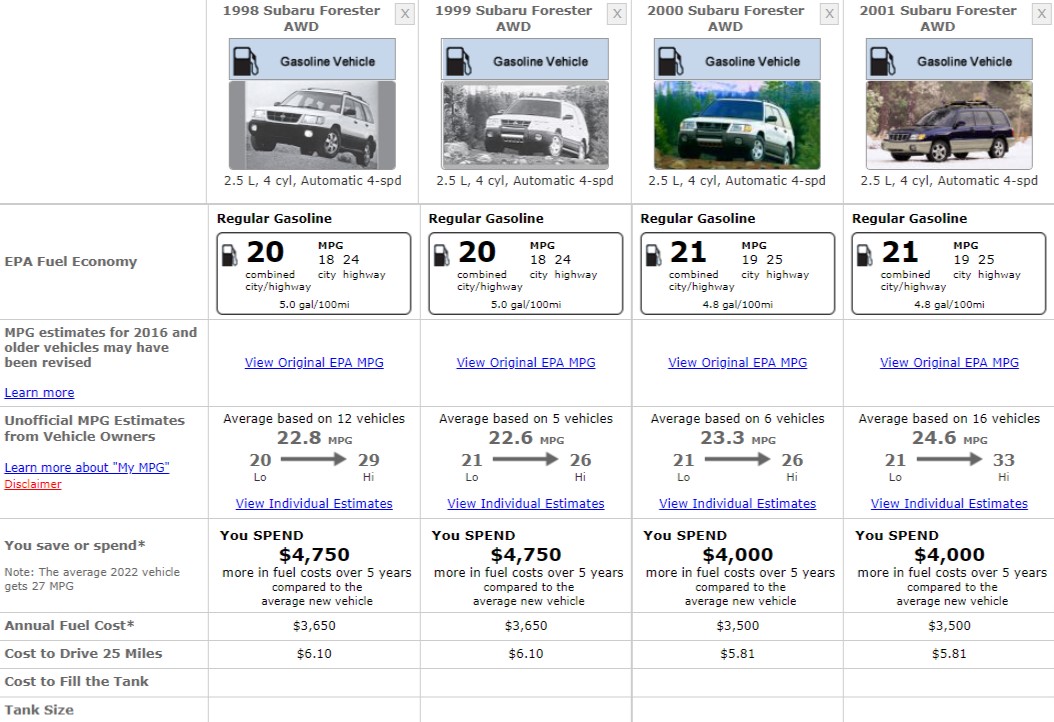
Task: View Individual Estimates for 1999 Forester
Action: pyautogui.click(x=526, y=504)
